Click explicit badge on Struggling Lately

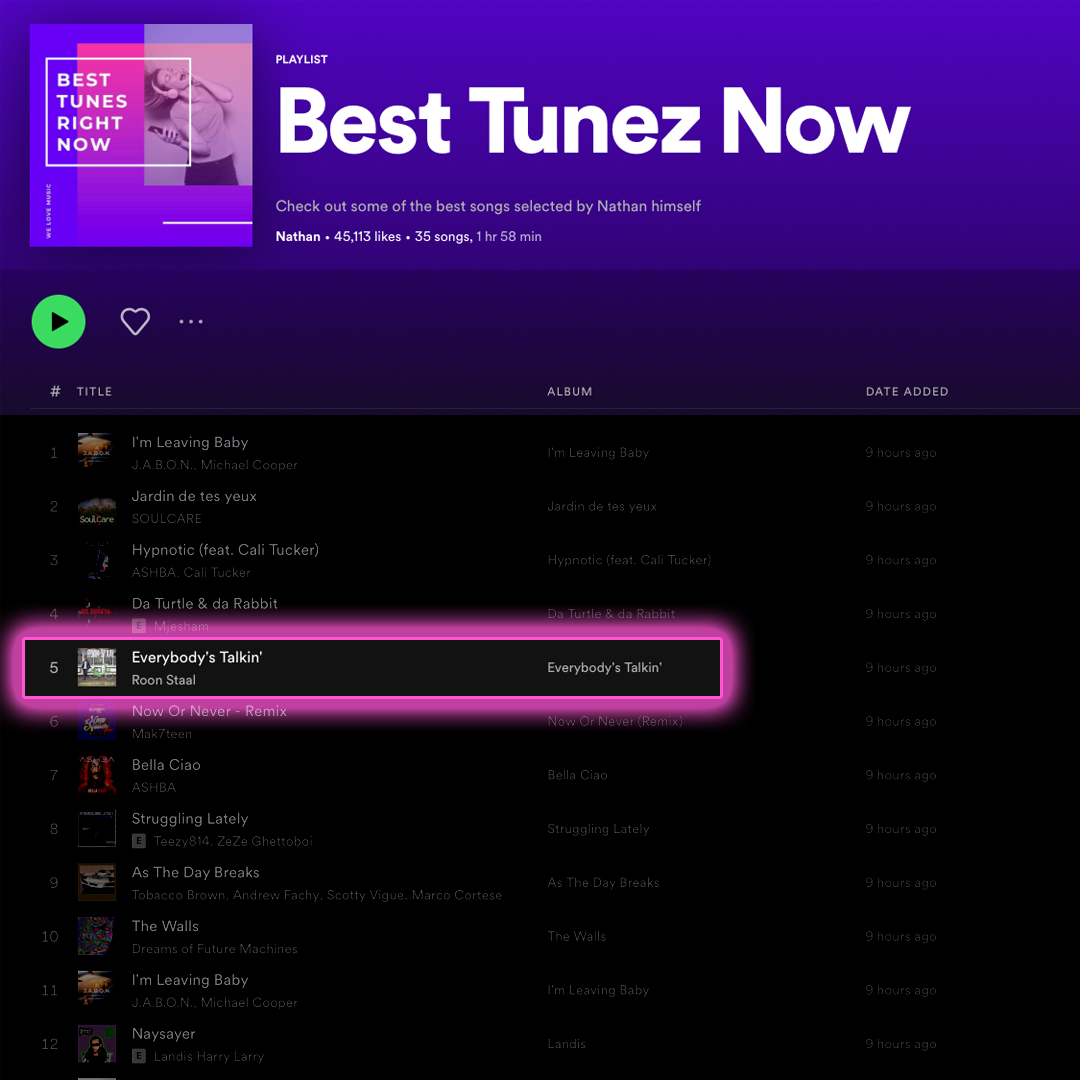tap(138, 841)
